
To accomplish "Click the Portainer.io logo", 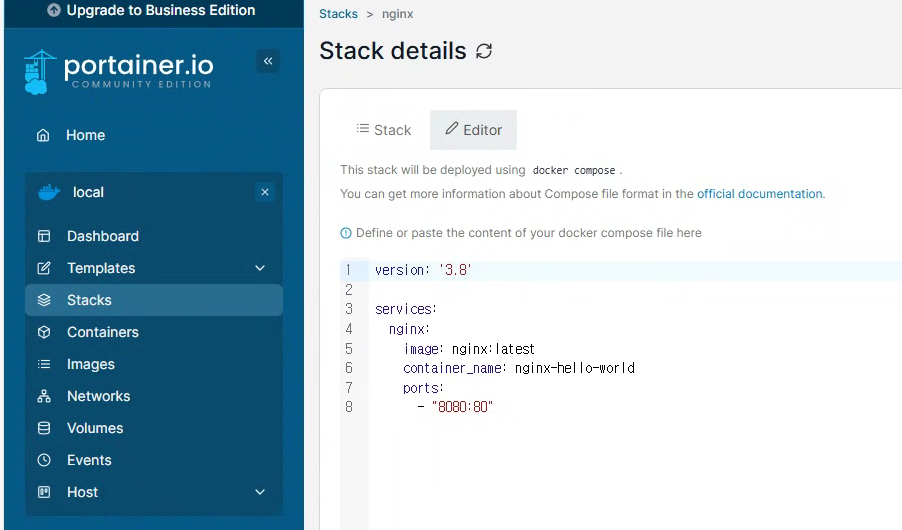I will (119, 72).
